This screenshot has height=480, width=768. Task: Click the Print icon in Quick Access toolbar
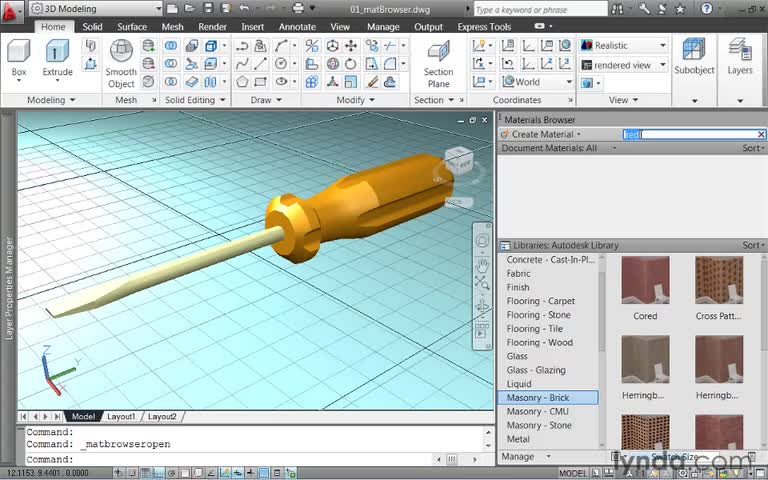click(297, 8)
